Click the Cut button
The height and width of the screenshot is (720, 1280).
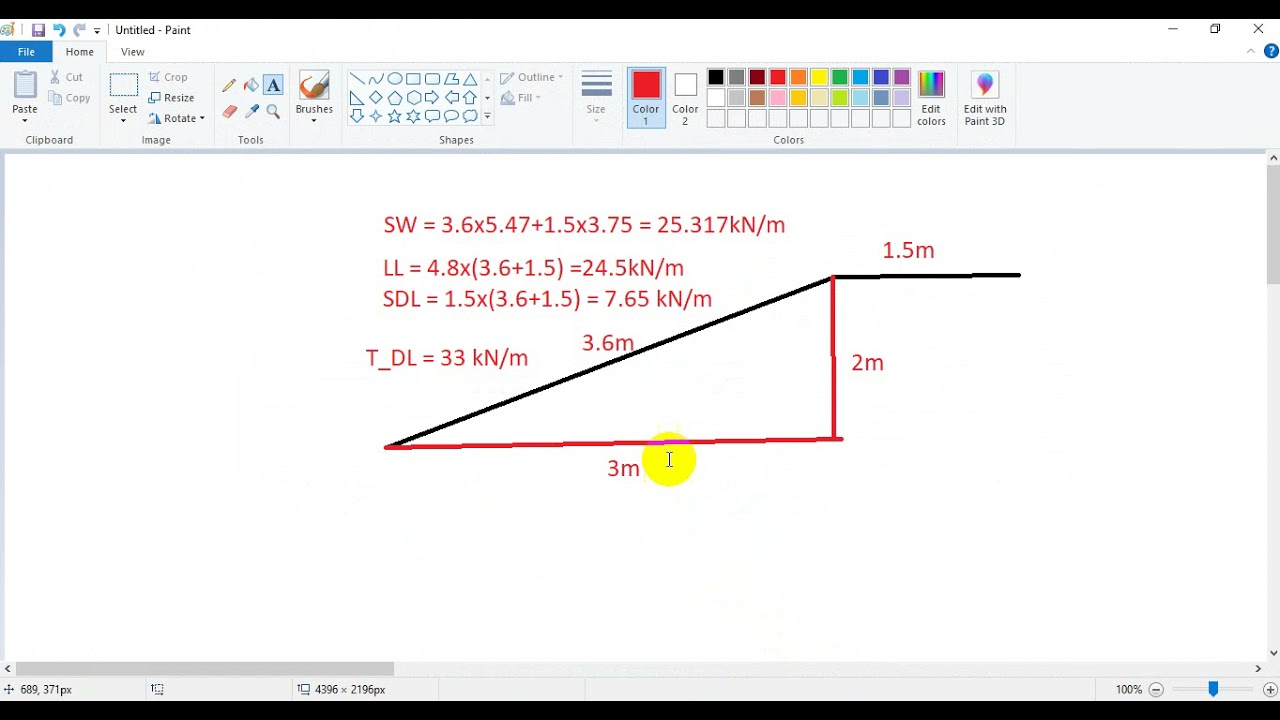click(x=65, y=77)
